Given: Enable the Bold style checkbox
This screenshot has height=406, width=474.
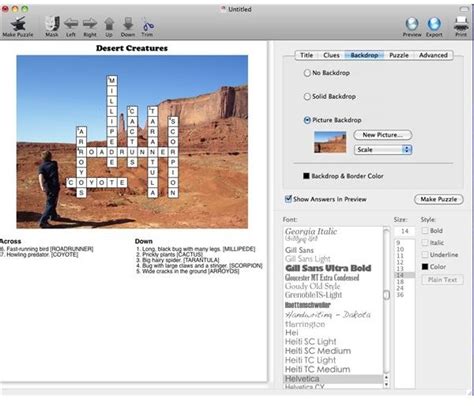Looking at the screenshot, I should [x=425, y=231].
